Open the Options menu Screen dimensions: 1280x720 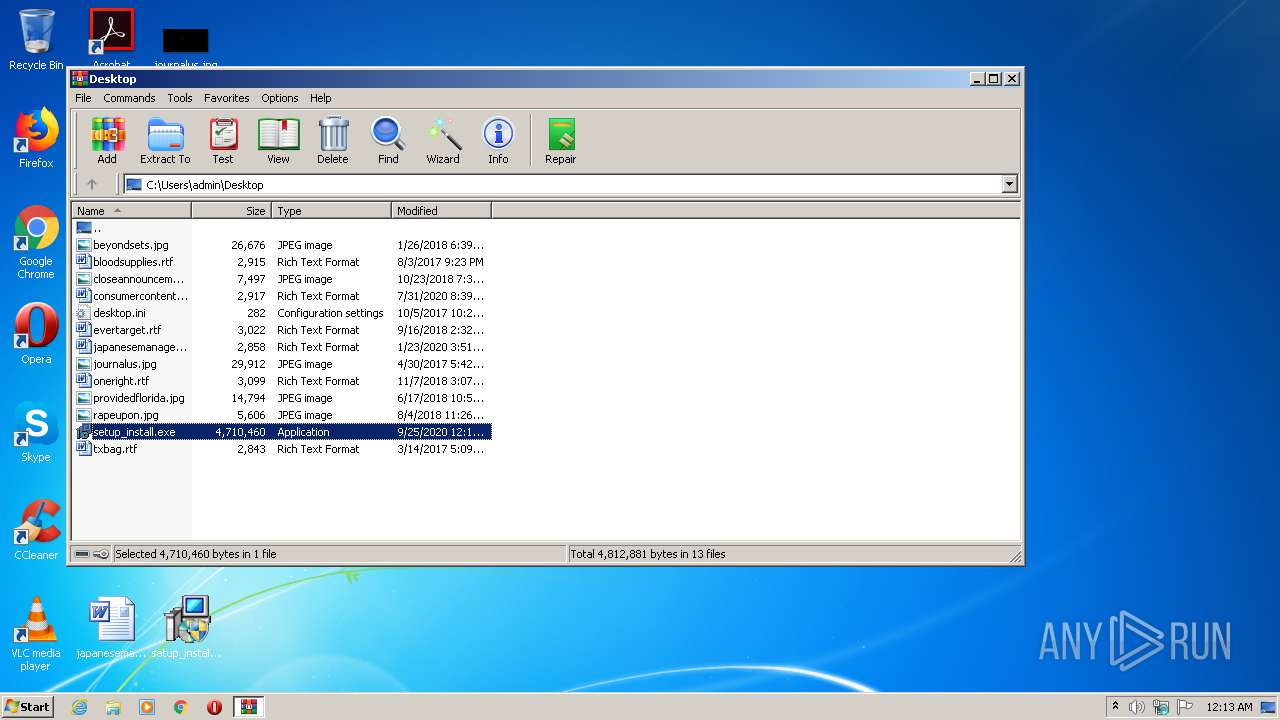[280, 98]
